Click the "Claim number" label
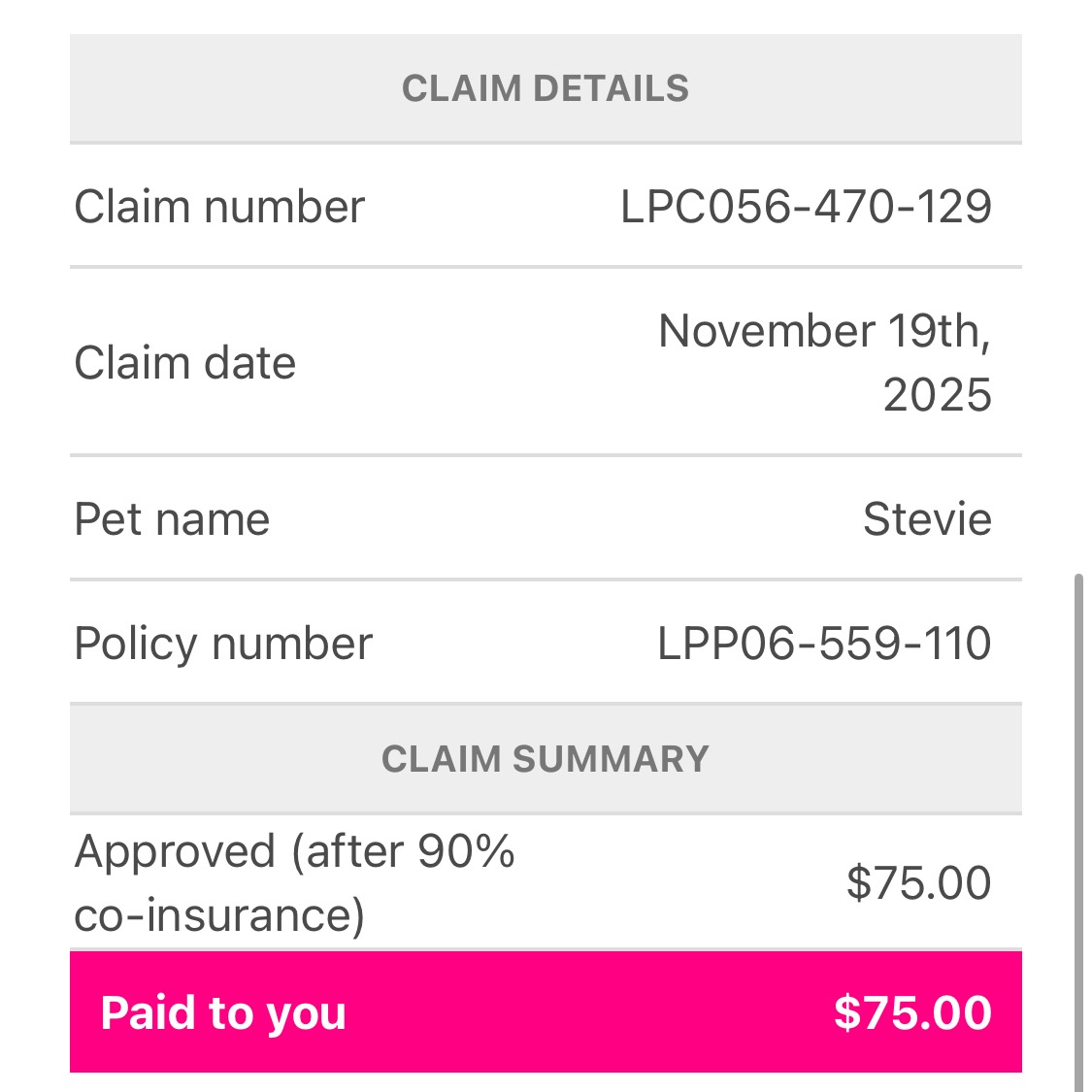Image resolution: width=1092 pixels, height=1092 pixels. (x=219, y=207)
